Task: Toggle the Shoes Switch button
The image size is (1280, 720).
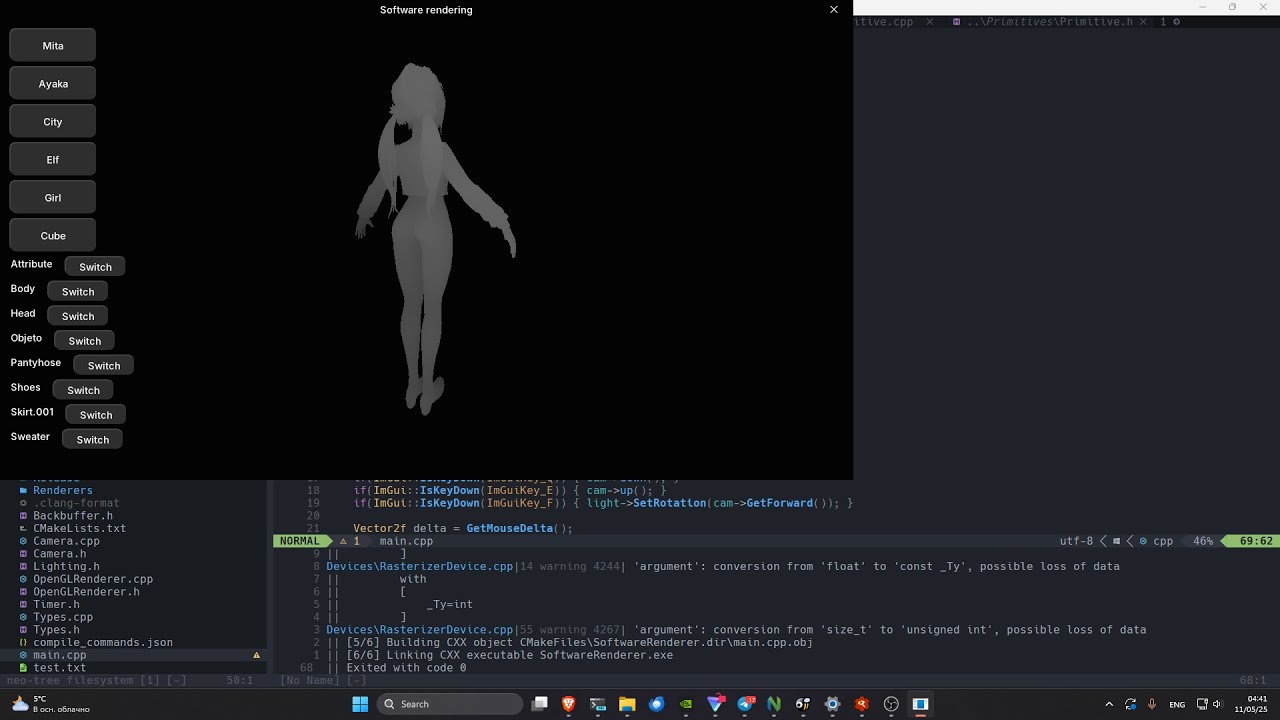Action: (x=83, y=390)
